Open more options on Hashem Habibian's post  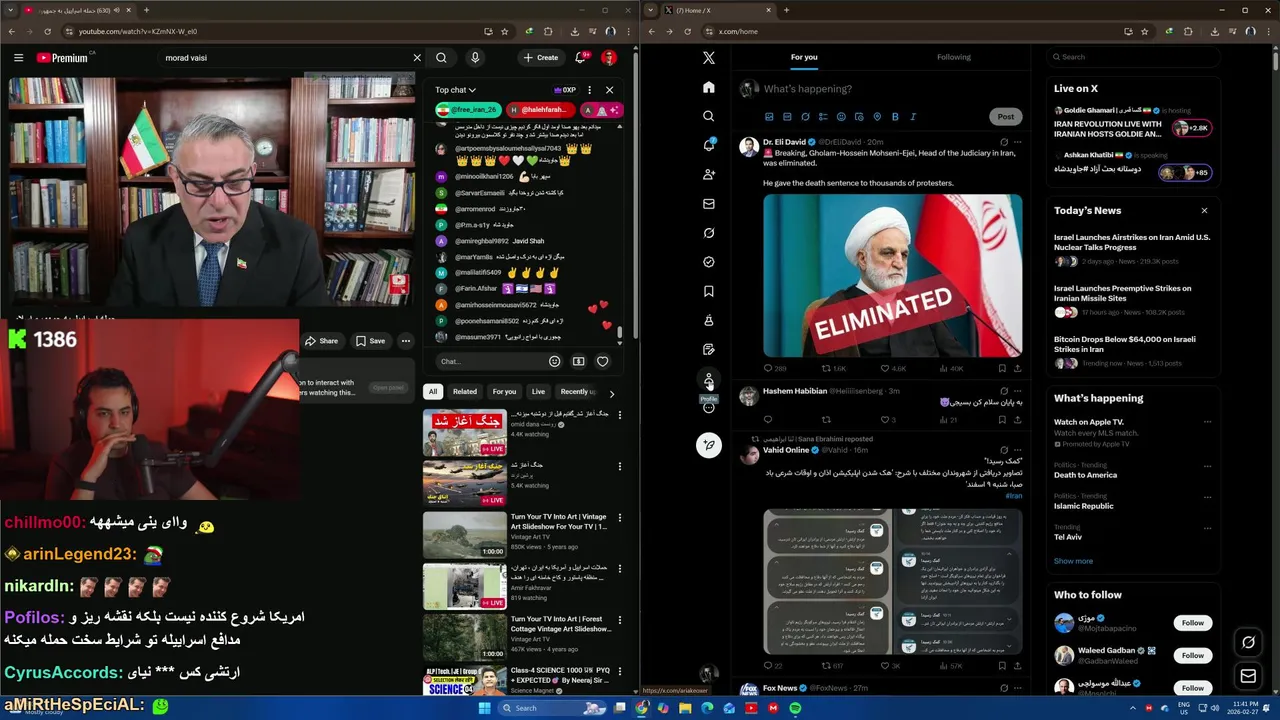coord(1018,391)
